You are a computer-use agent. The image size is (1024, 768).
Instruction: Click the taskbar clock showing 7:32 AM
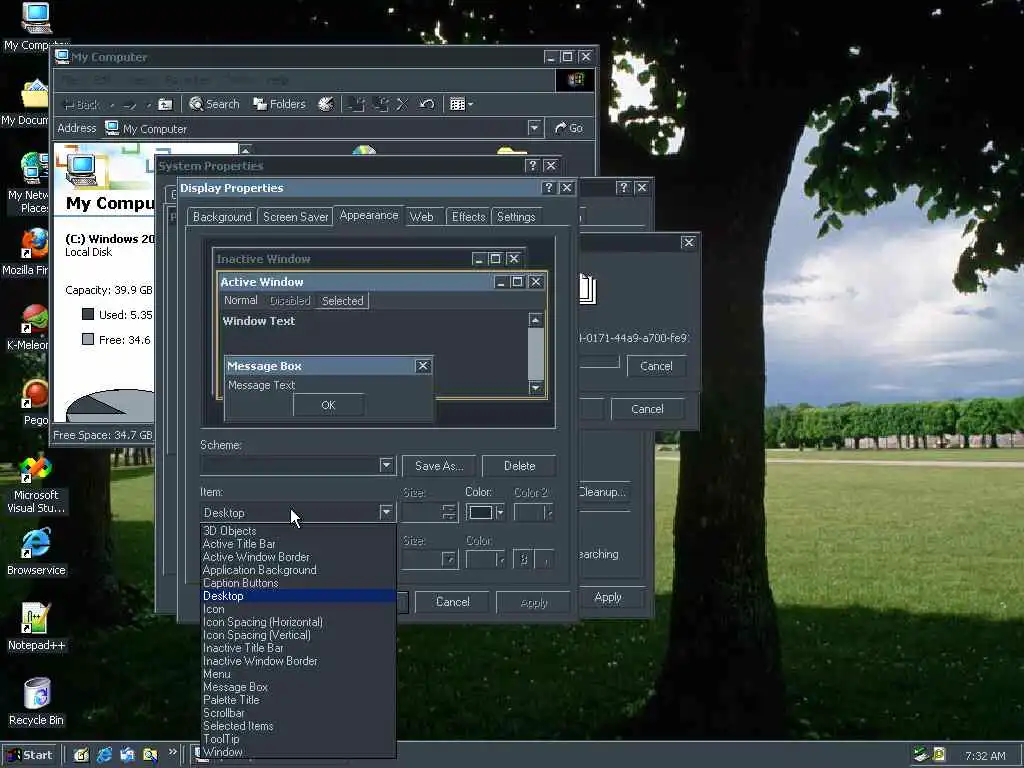click(x=985, y=756)
